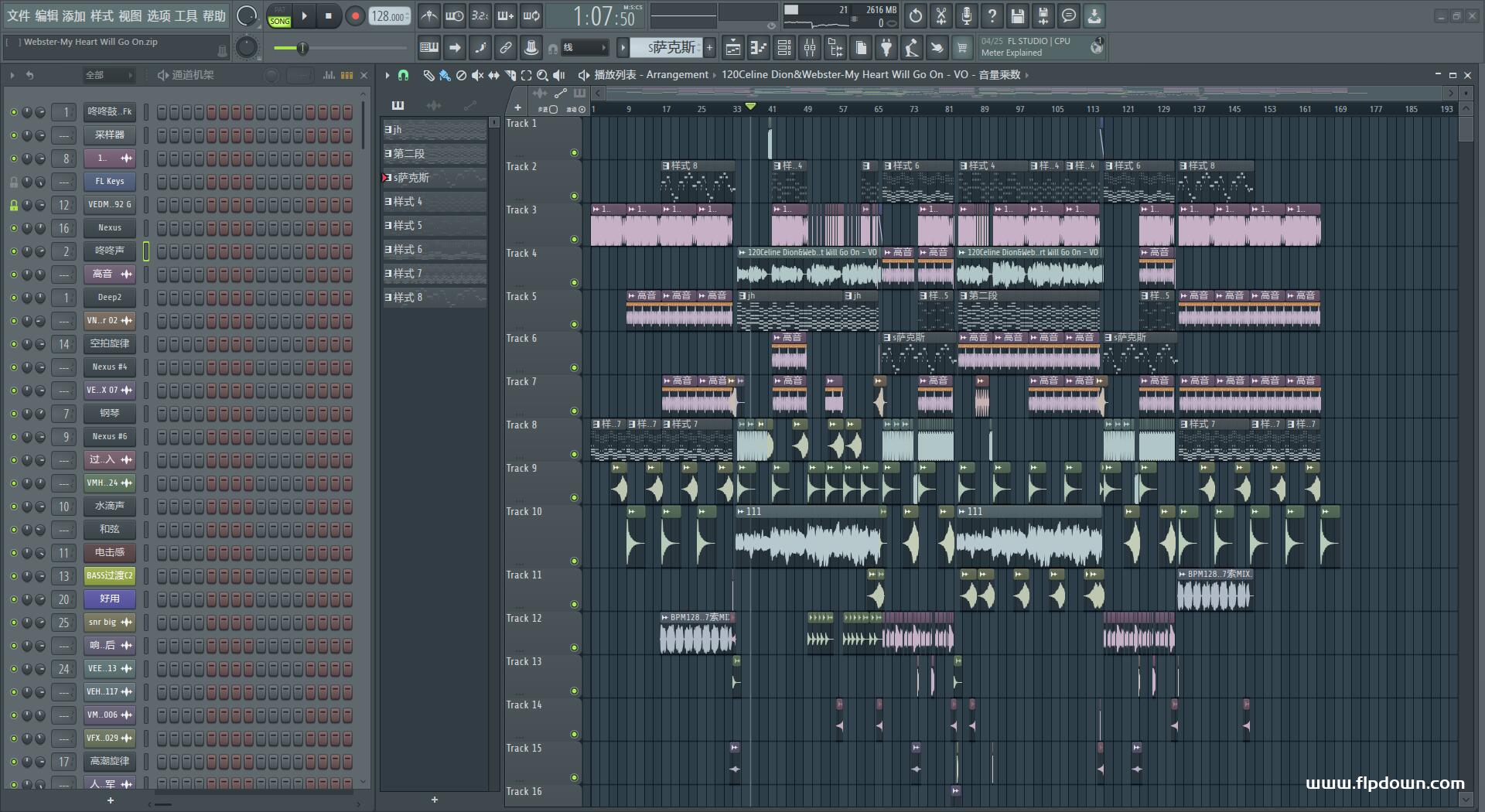
Task: Open the playlist options menu arrow
Action: pyautogui.click(x=387, y=75)
